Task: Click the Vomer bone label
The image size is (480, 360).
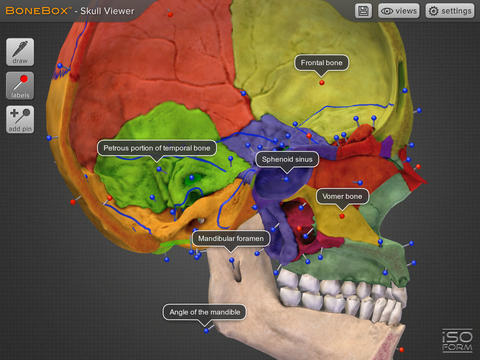Action: pos(342,196)
